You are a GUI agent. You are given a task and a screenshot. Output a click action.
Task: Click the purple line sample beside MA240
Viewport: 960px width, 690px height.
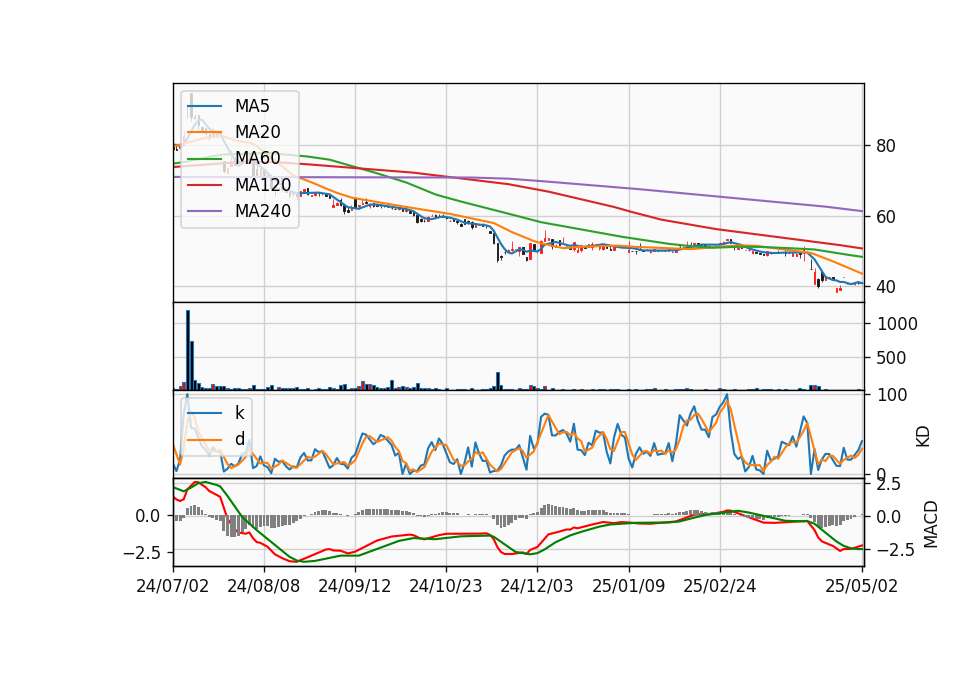[x=204, y=211]
